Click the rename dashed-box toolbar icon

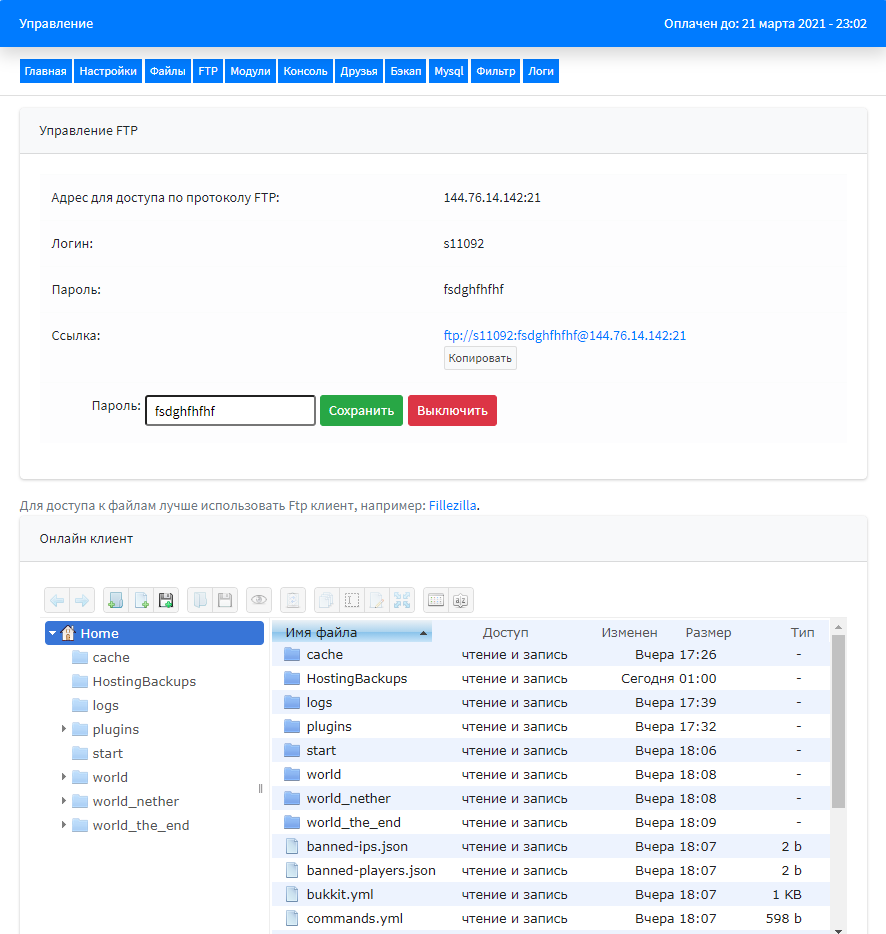(x=352, y=600)
